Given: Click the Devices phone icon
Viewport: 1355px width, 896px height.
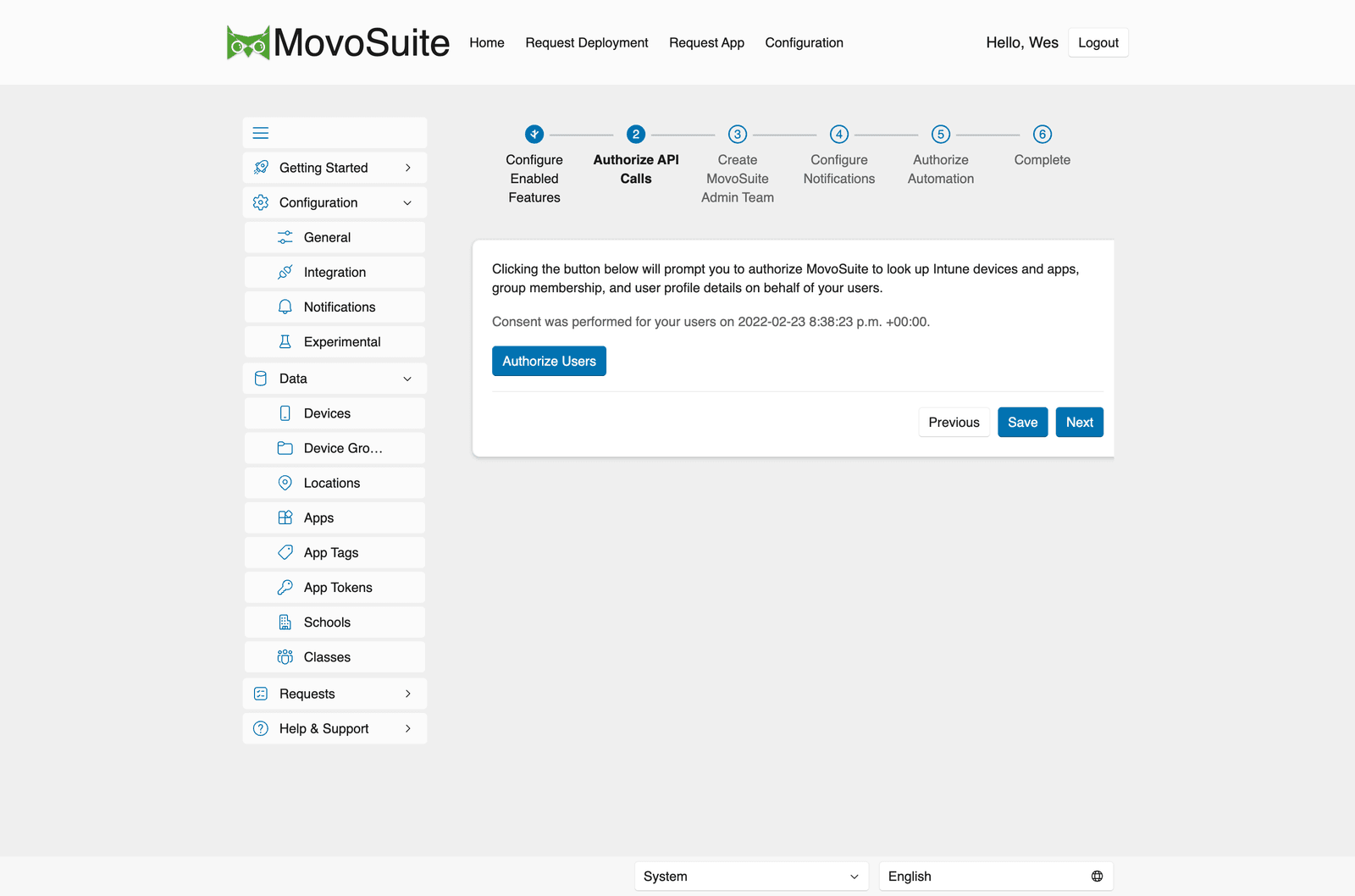Looking at the screenshot, I should click(285, 413).
